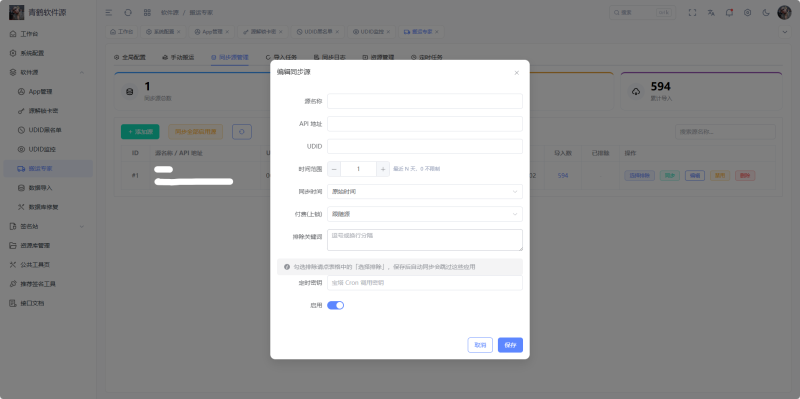This screenshot has height=399, width=800.
Task: Switch to the 同步日志 tab
Action: [330, 57]
